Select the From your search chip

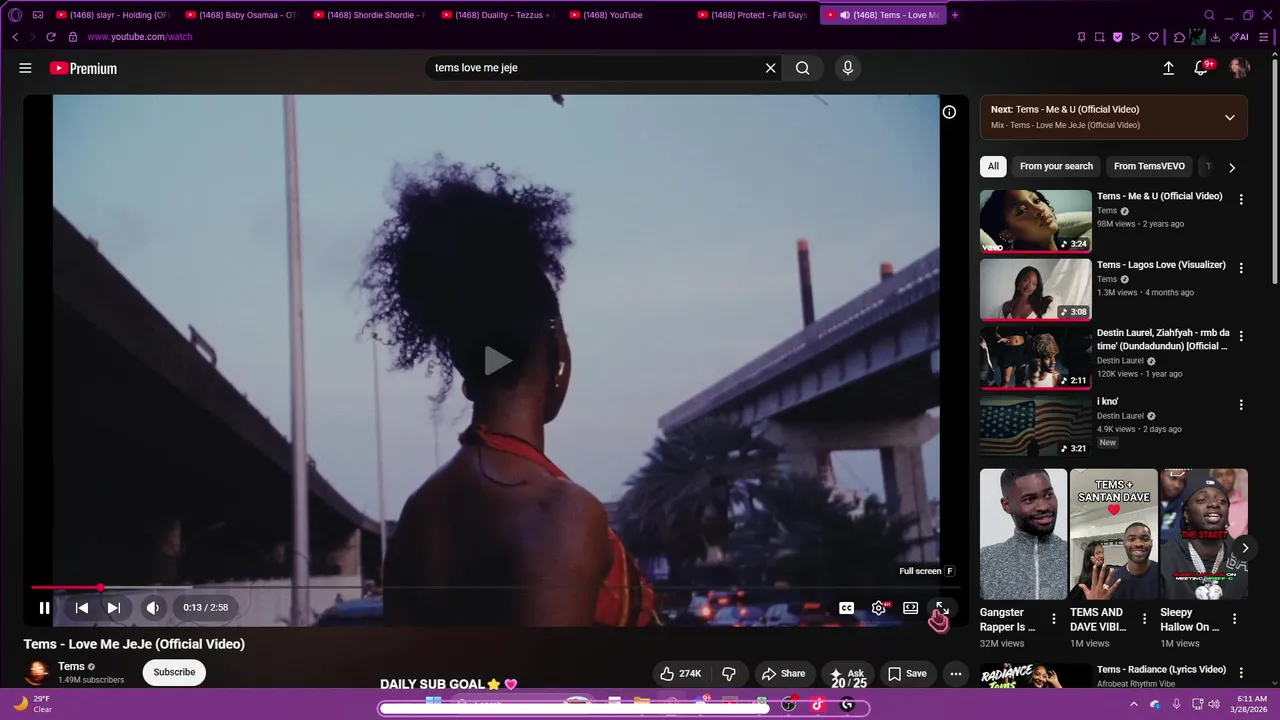1056,166
